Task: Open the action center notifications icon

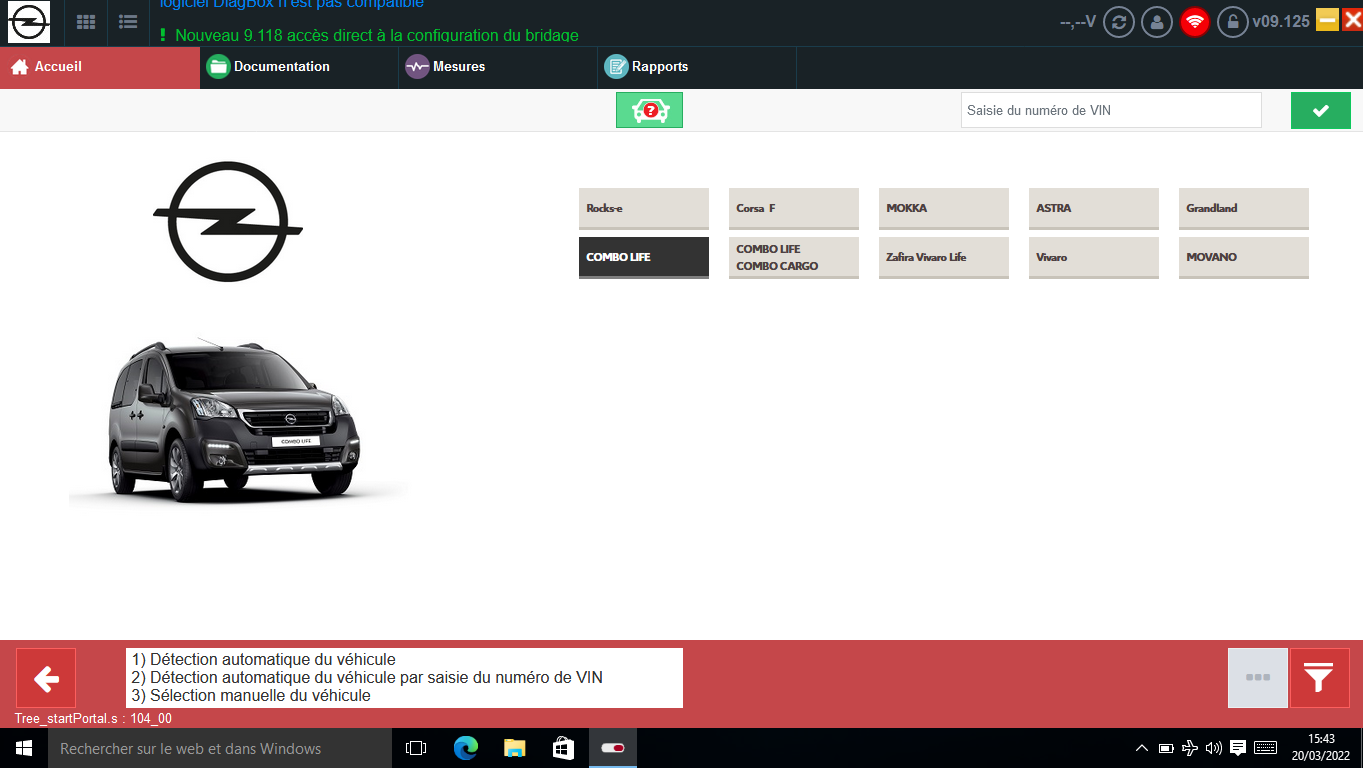Action: click(1238, 748)
